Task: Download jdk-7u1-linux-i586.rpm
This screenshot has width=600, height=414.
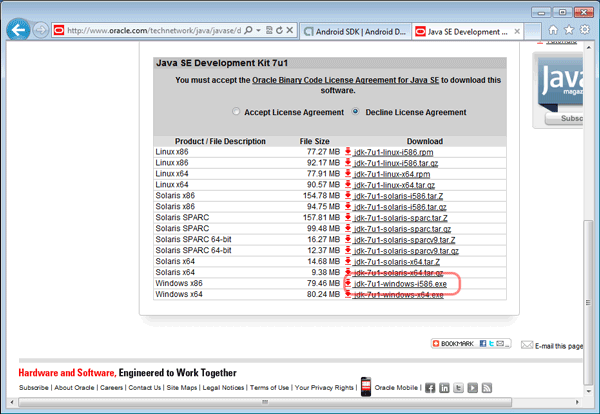Action: pos(393,152)
